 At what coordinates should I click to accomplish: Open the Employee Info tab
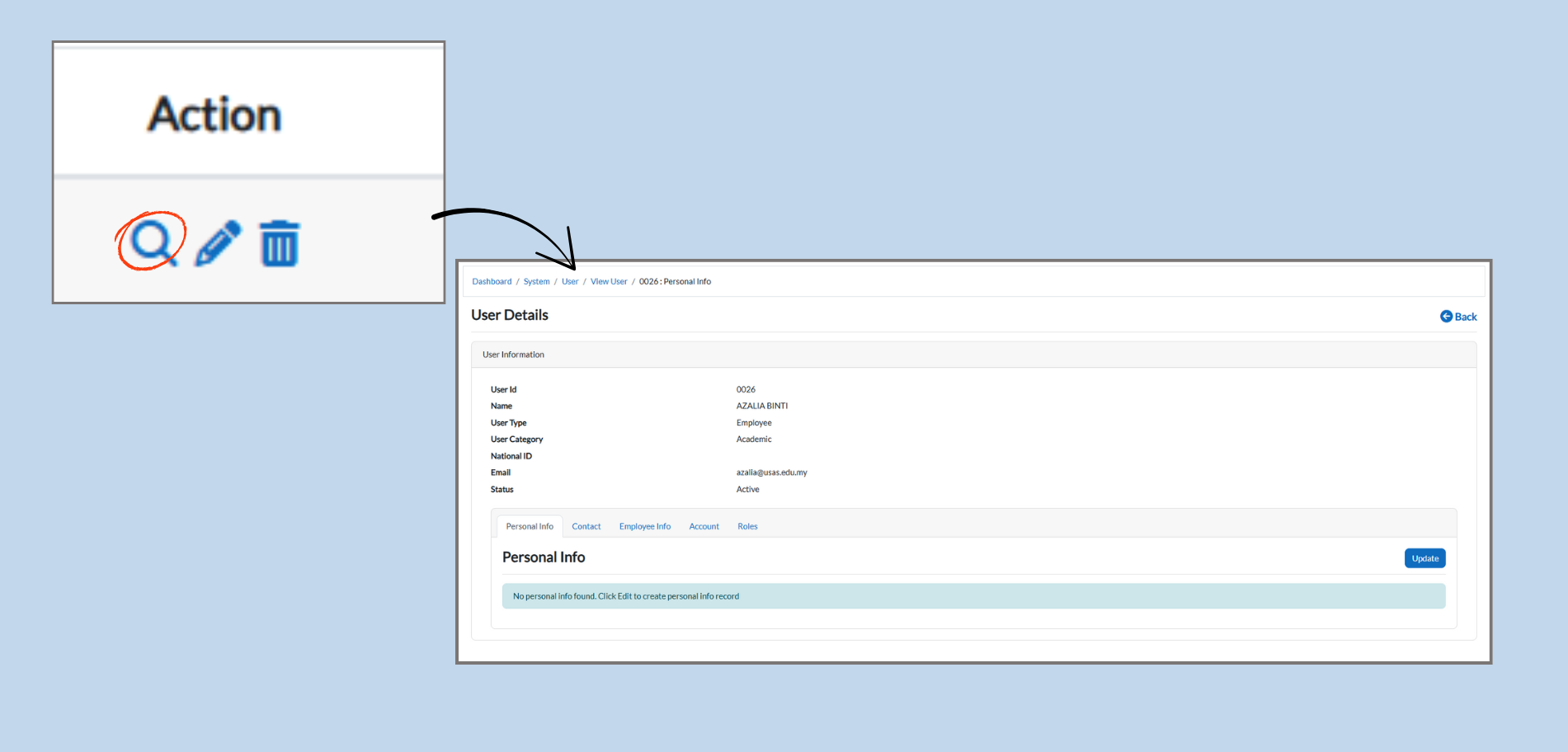click(x=645, y=527)
